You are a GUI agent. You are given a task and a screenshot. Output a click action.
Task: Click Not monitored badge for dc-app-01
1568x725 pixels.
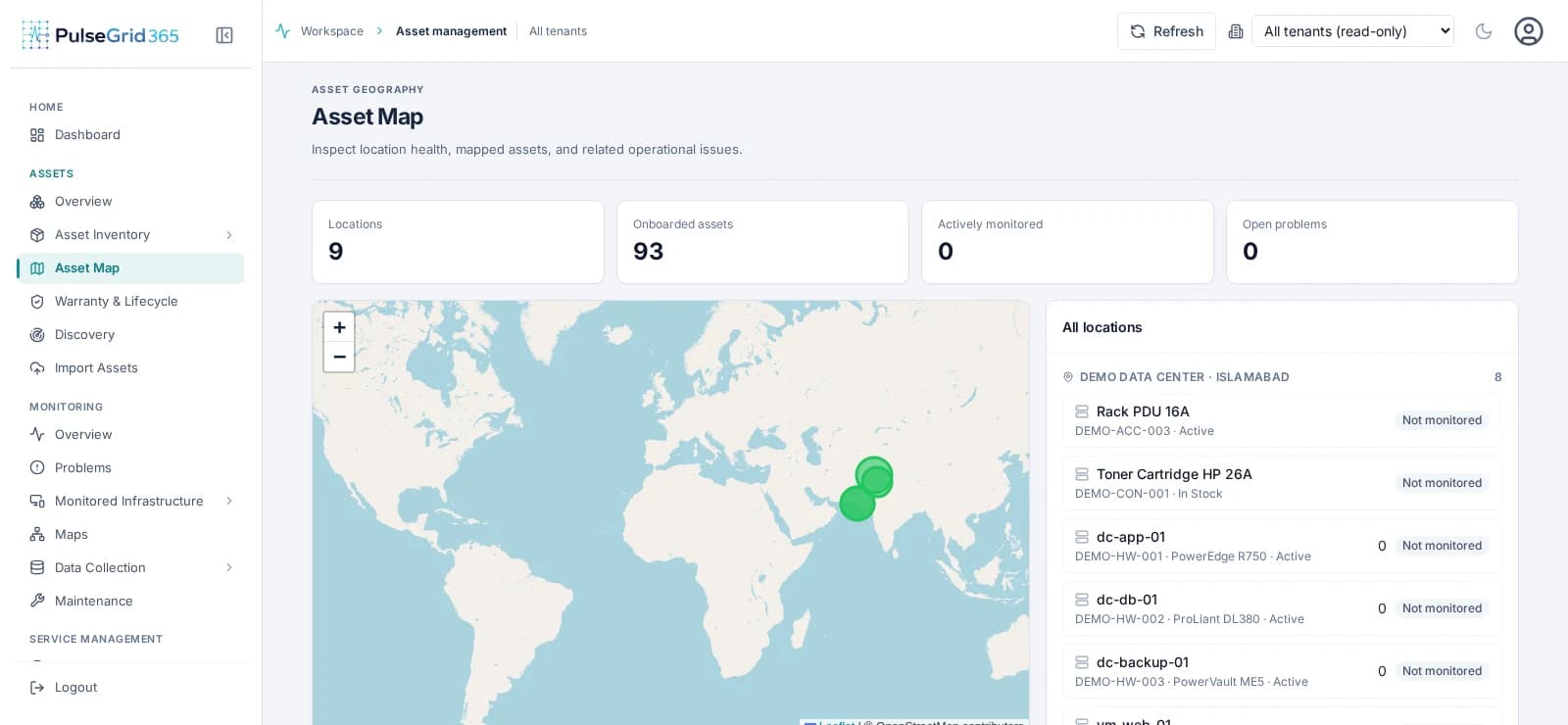tap(1442, 546)
